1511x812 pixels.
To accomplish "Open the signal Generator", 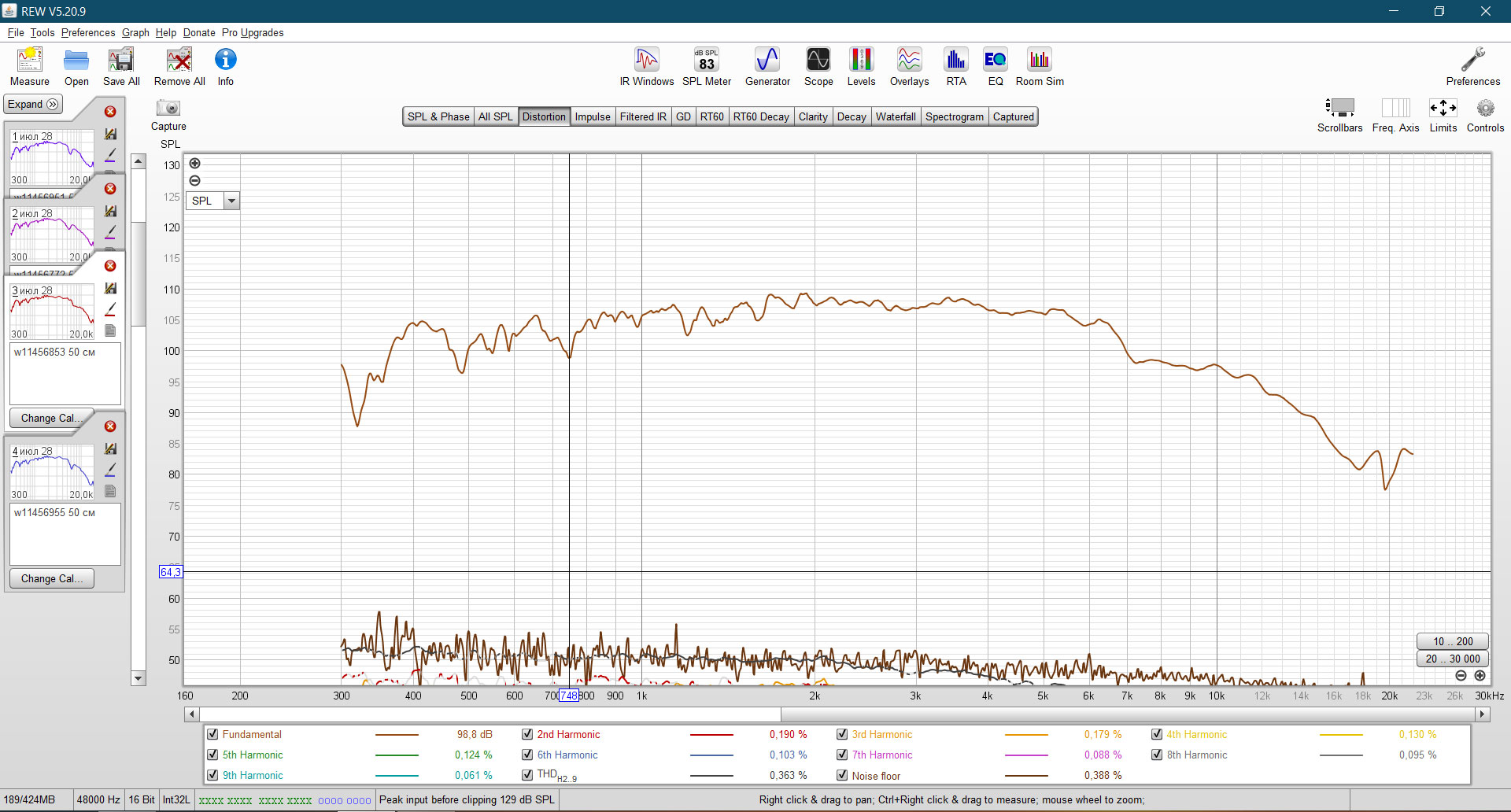I will (767, 60).
